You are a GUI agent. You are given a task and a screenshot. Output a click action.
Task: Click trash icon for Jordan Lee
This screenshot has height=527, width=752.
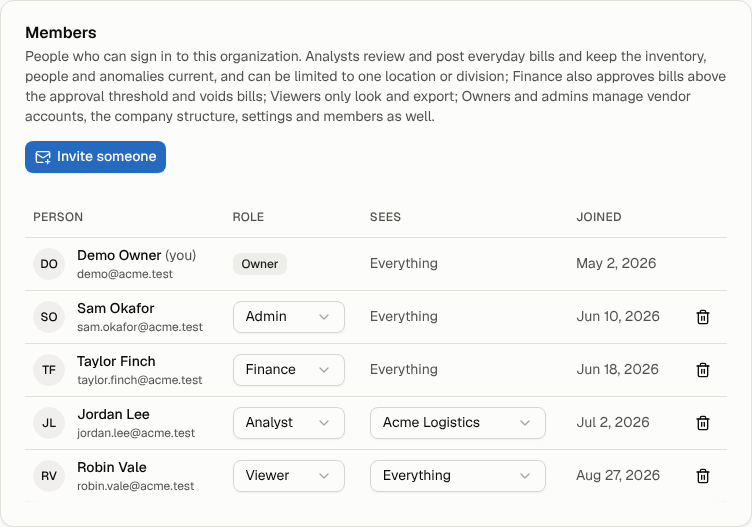(703, 423)
